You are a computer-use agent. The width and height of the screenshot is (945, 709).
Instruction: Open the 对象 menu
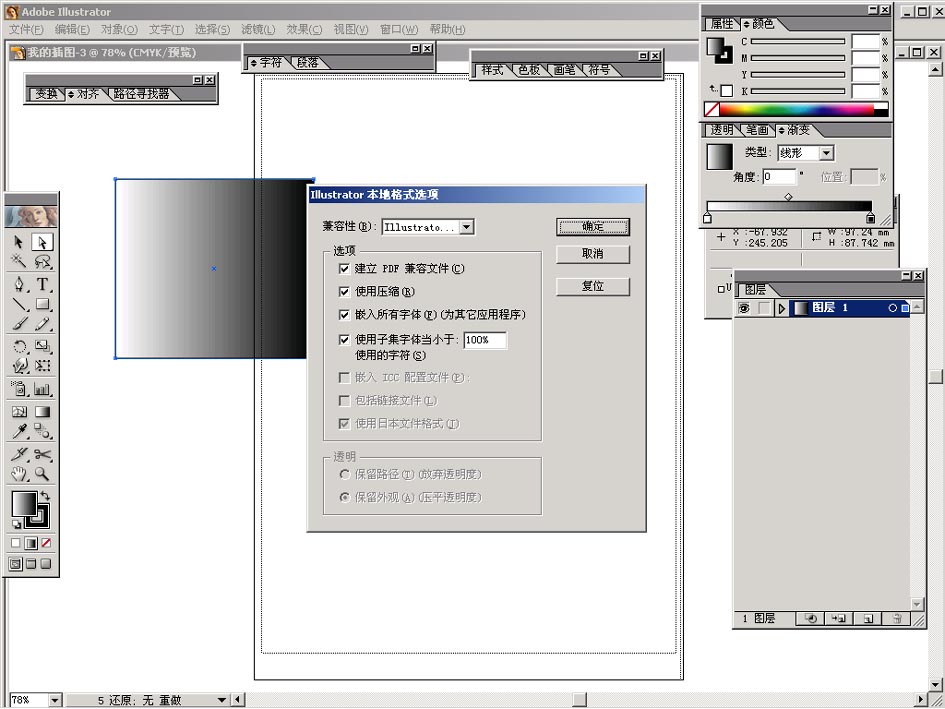pos(119,30)
